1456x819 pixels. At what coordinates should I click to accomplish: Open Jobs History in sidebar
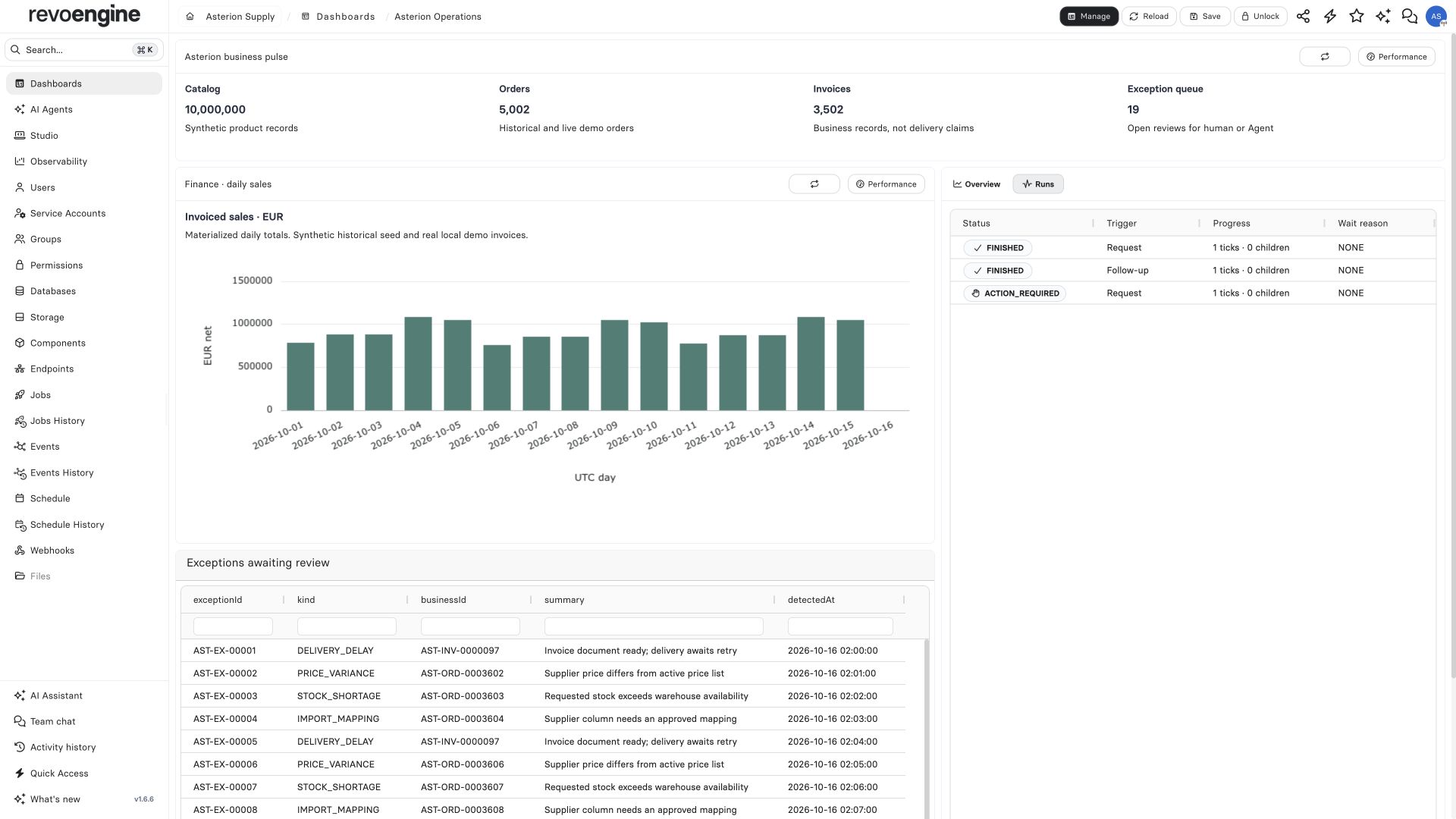tap(84, 421)
